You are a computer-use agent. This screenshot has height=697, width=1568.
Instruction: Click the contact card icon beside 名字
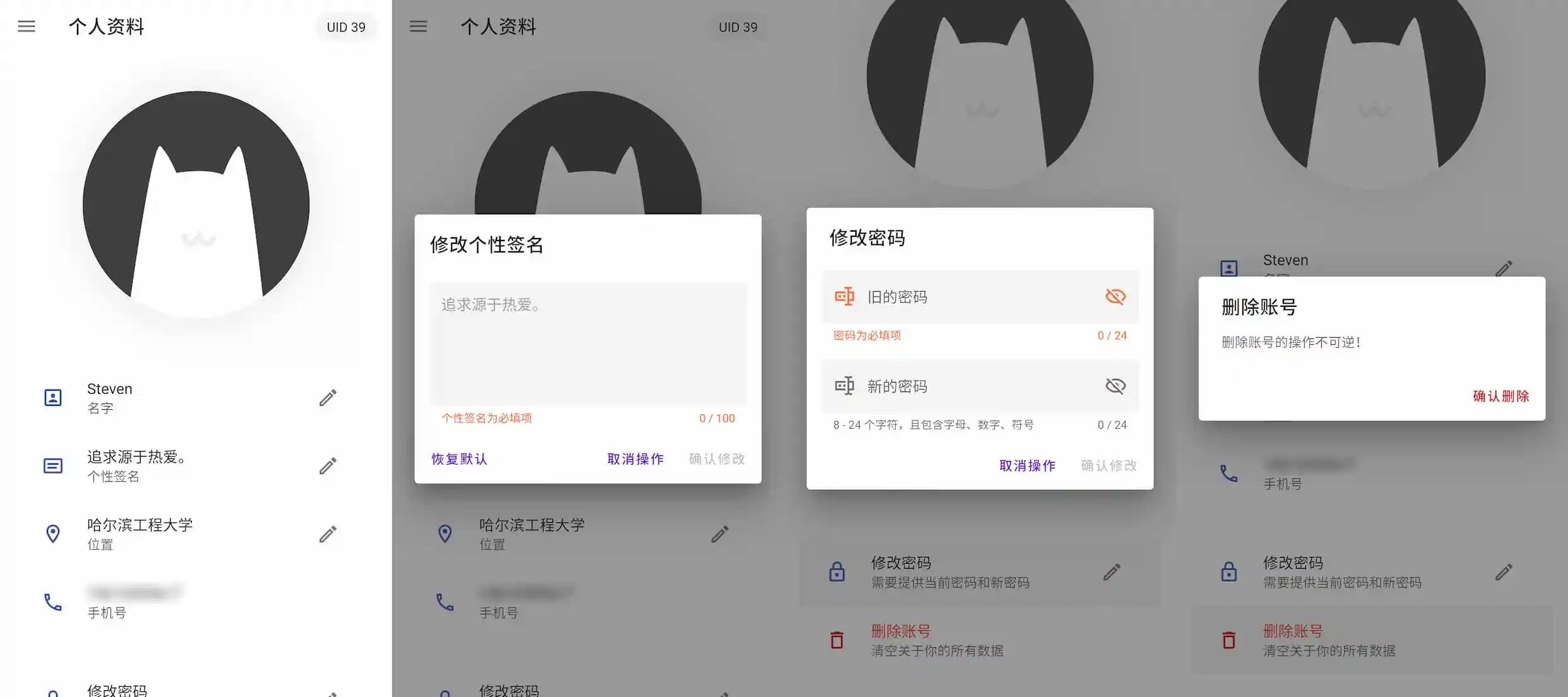click(53, 396)
